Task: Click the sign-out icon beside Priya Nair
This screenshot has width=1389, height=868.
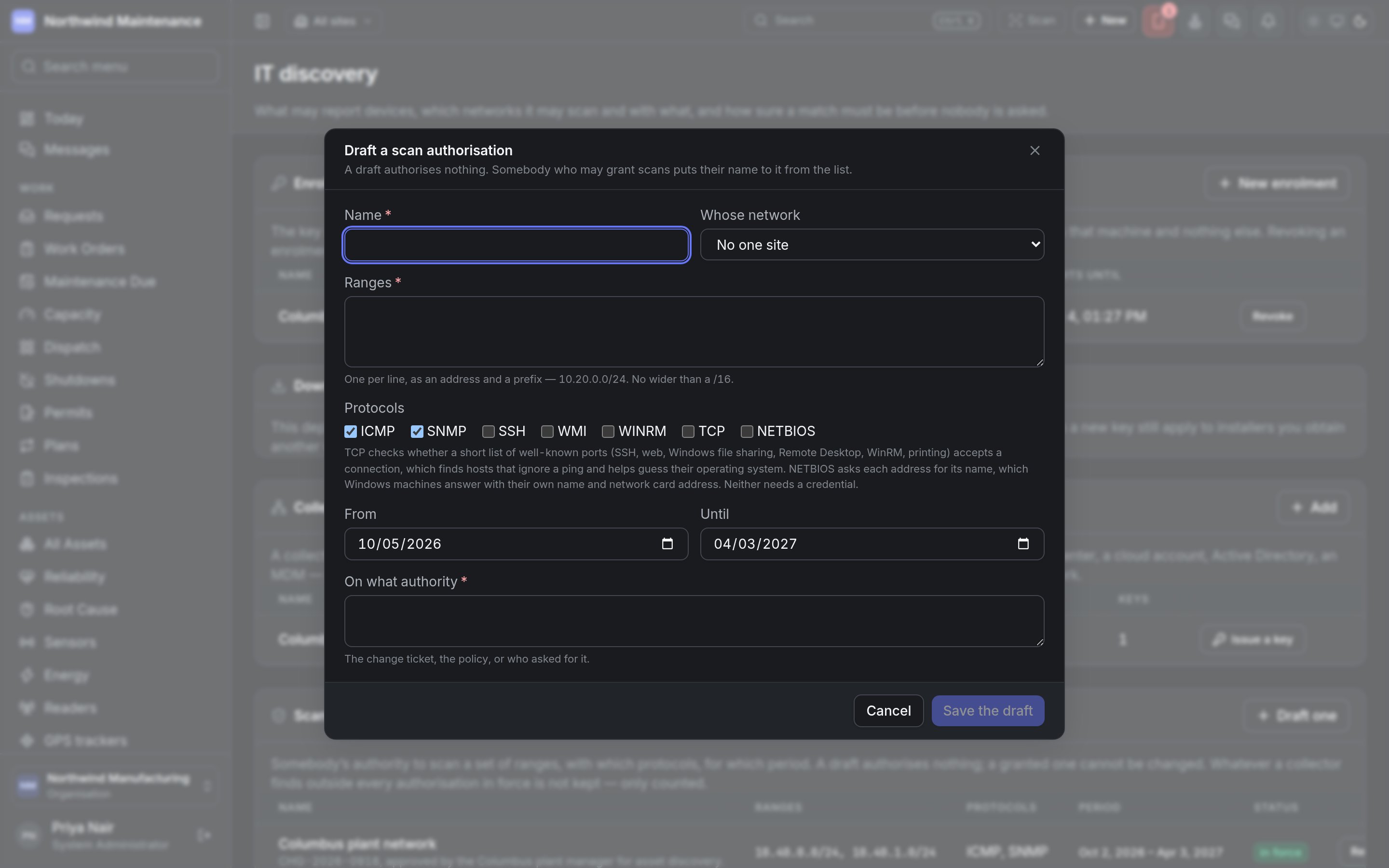Action: [x=204, y=835]
